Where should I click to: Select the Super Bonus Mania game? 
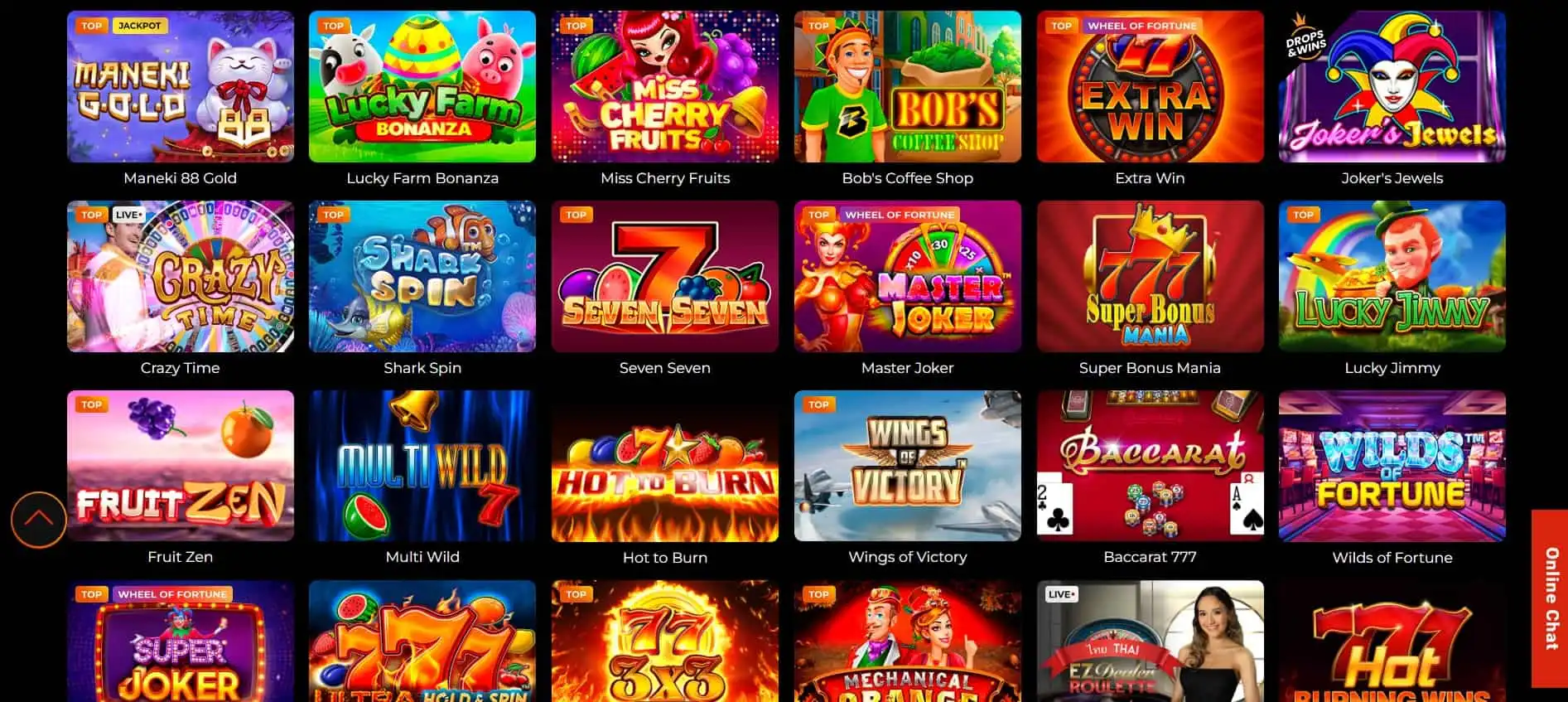pyautogui.click(x=1151, y=276)
